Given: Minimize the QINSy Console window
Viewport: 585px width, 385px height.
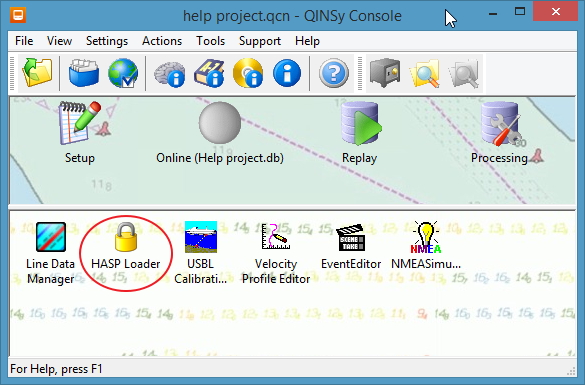Looking at the screenshot, I should 493,13.
